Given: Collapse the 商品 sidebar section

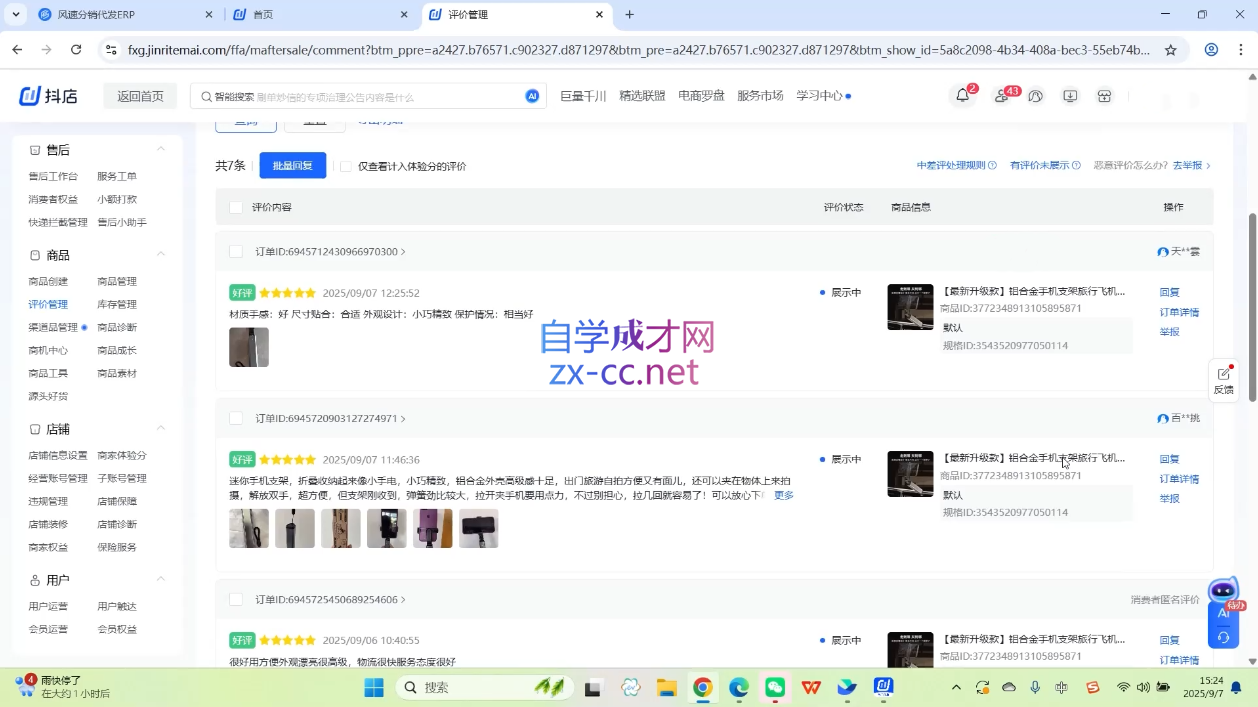Looking at the screenshot, I should click(160, 255).
